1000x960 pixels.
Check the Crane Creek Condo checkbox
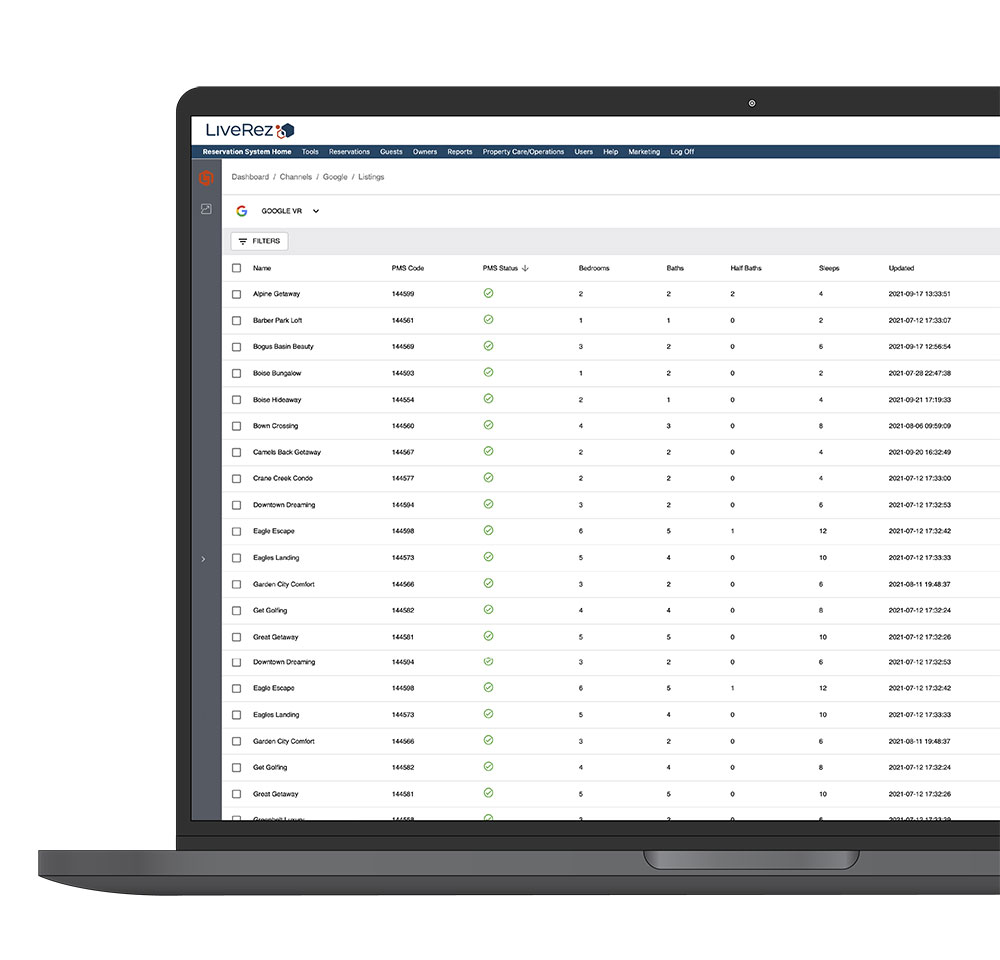click(237, 478)
